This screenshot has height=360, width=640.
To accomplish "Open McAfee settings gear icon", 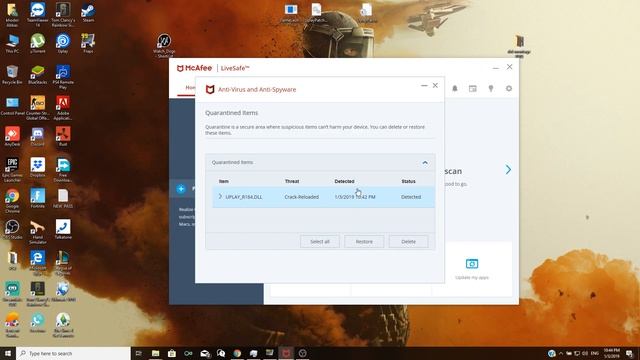I will [x=509, y=89].
